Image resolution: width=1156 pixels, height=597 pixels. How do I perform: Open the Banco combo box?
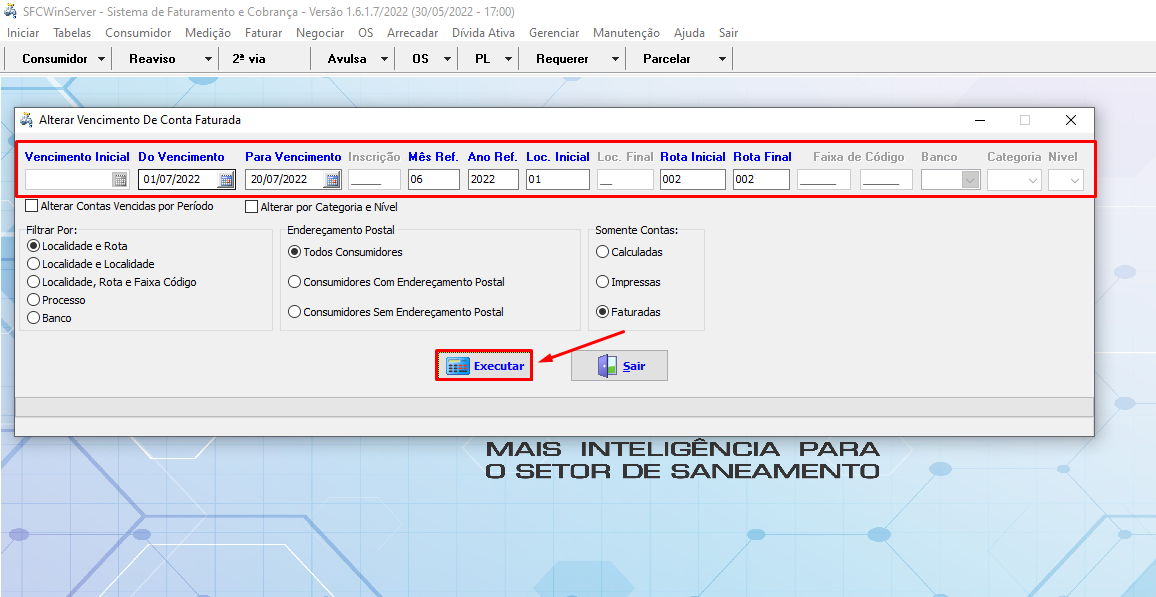coord(969,180)
